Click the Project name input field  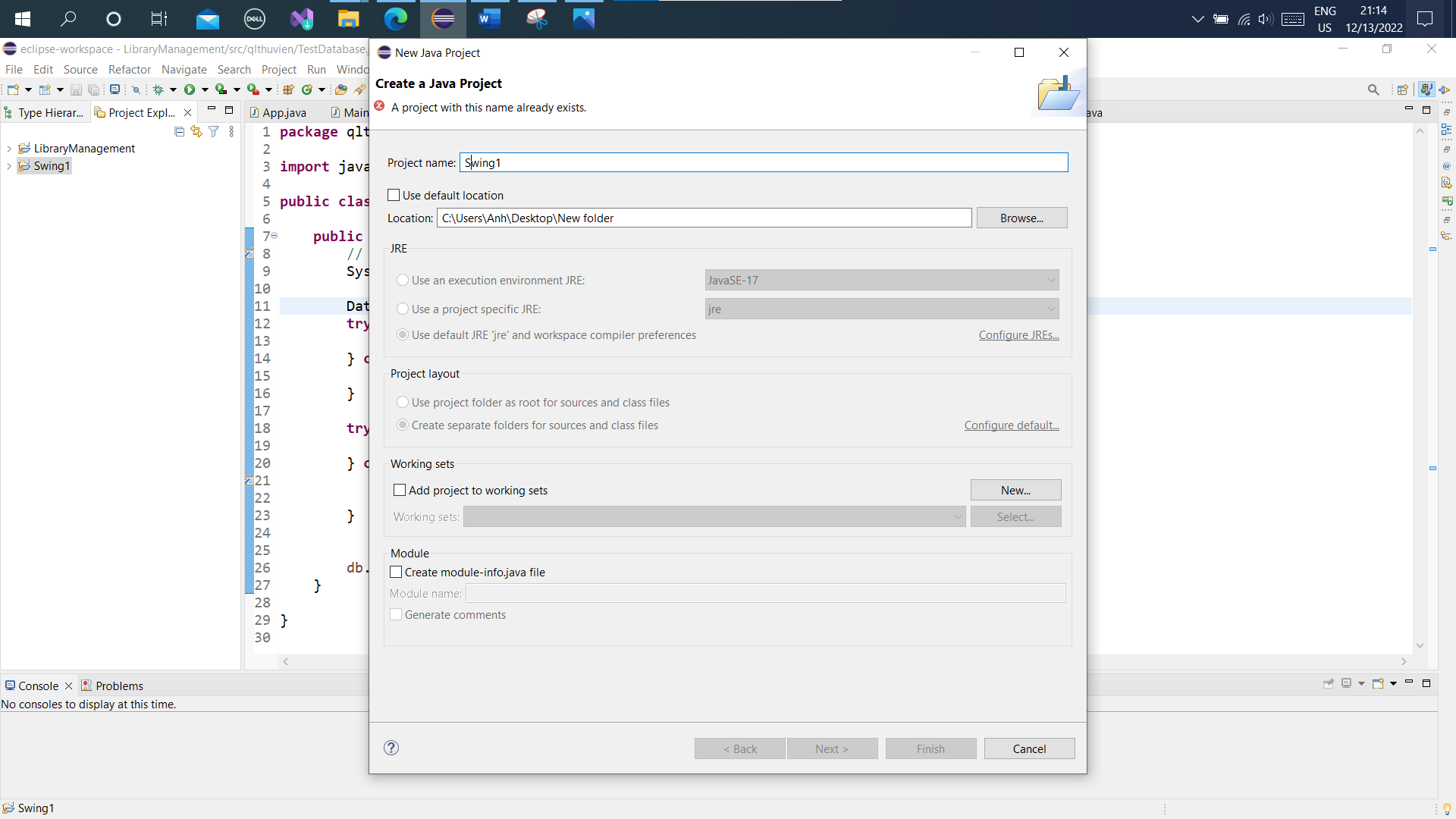[763, 163]
